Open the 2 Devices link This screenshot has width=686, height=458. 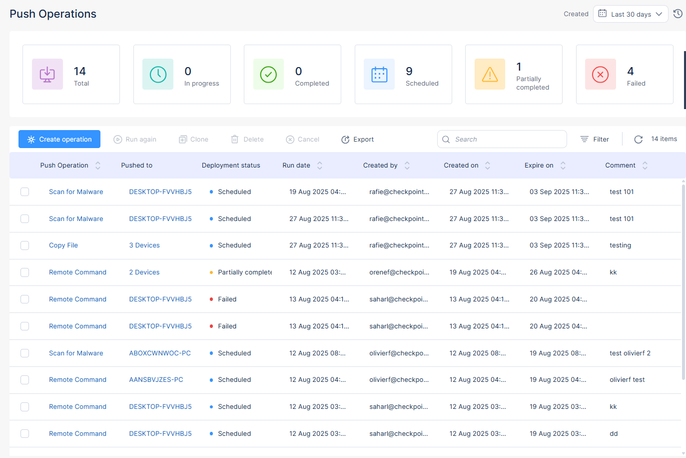point(144,272)
